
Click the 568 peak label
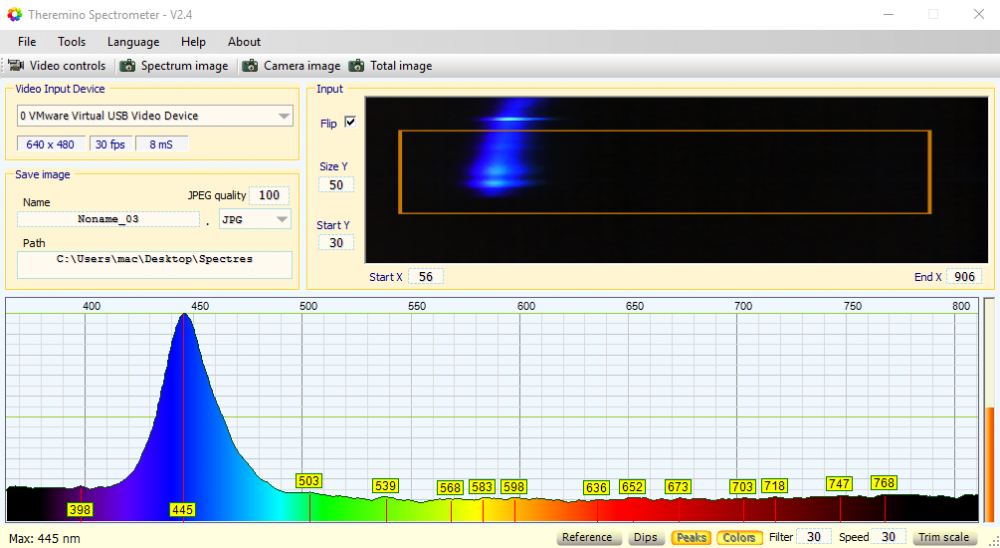(450, 487)
